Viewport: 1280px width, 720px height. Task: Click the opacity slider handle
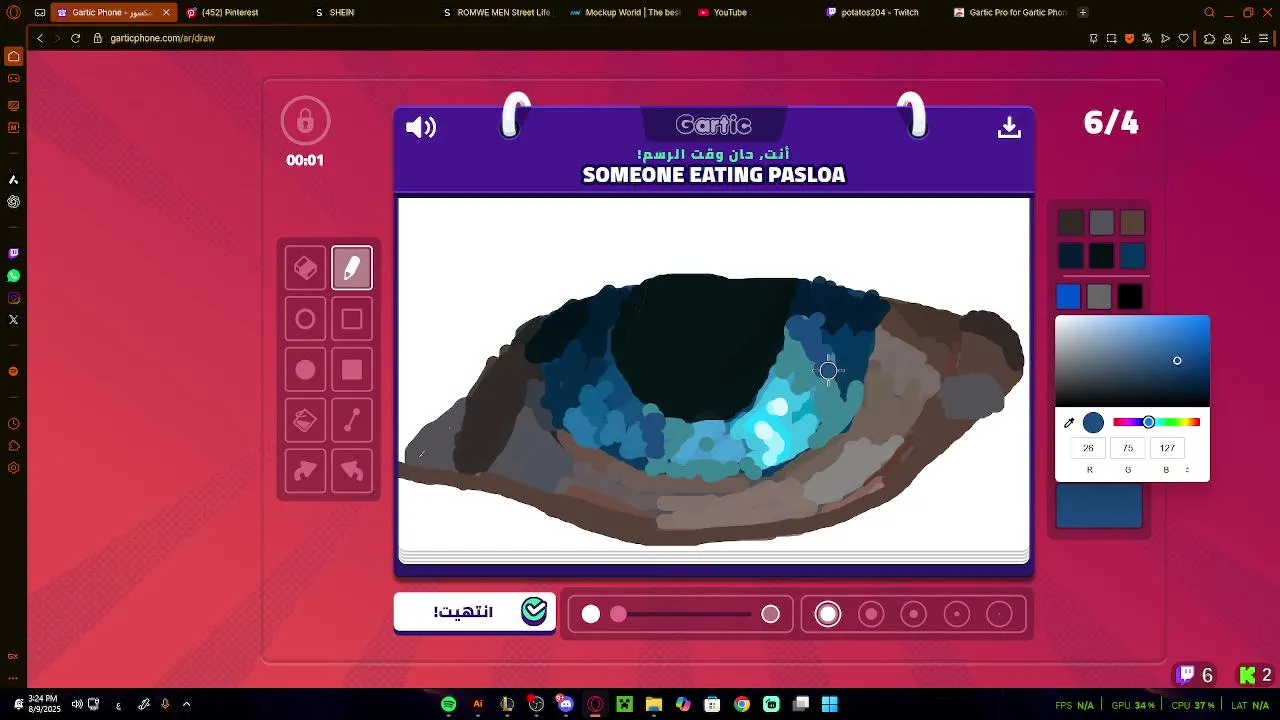point(619,614)
